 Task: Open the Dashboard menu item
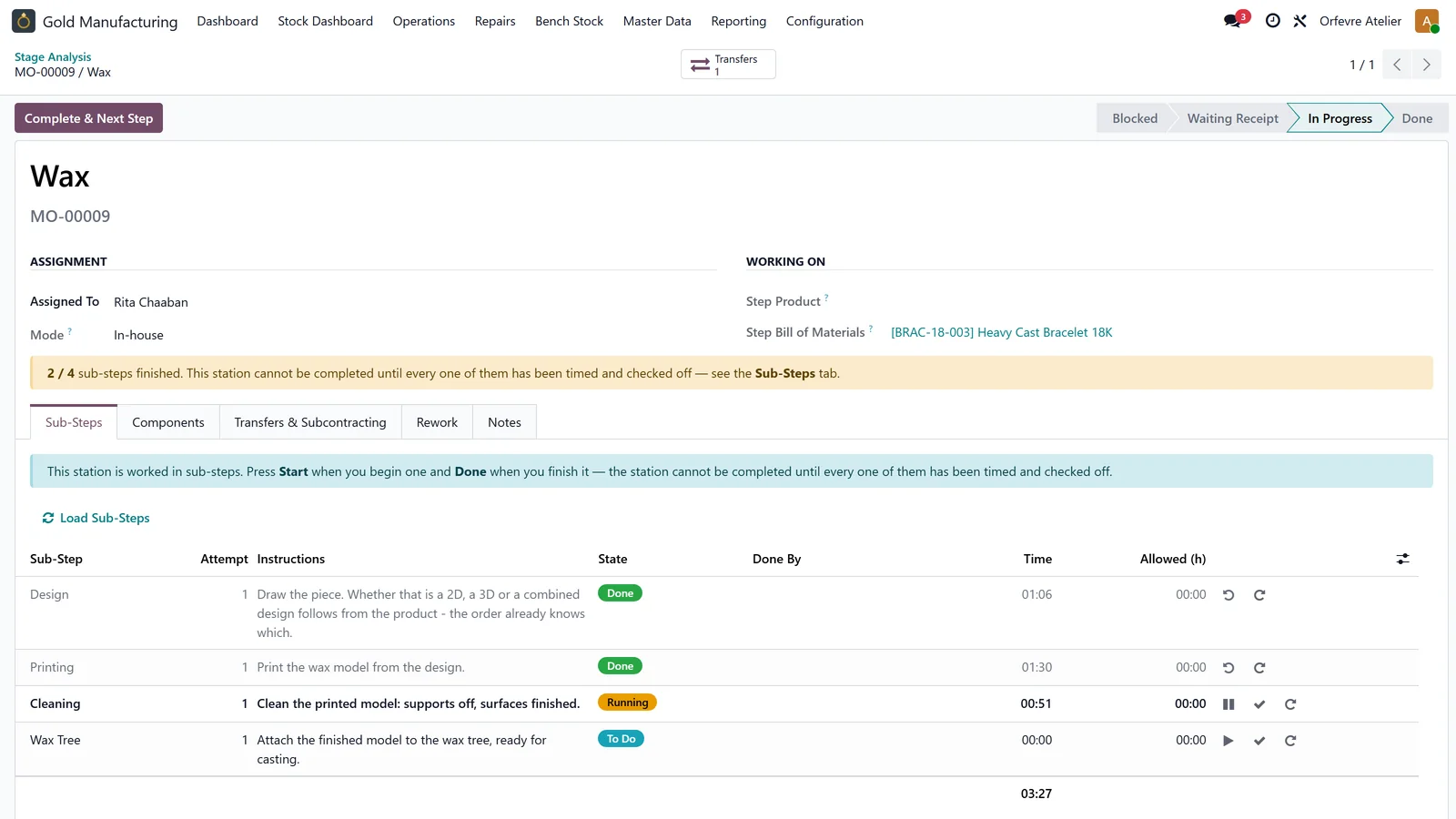227,21
